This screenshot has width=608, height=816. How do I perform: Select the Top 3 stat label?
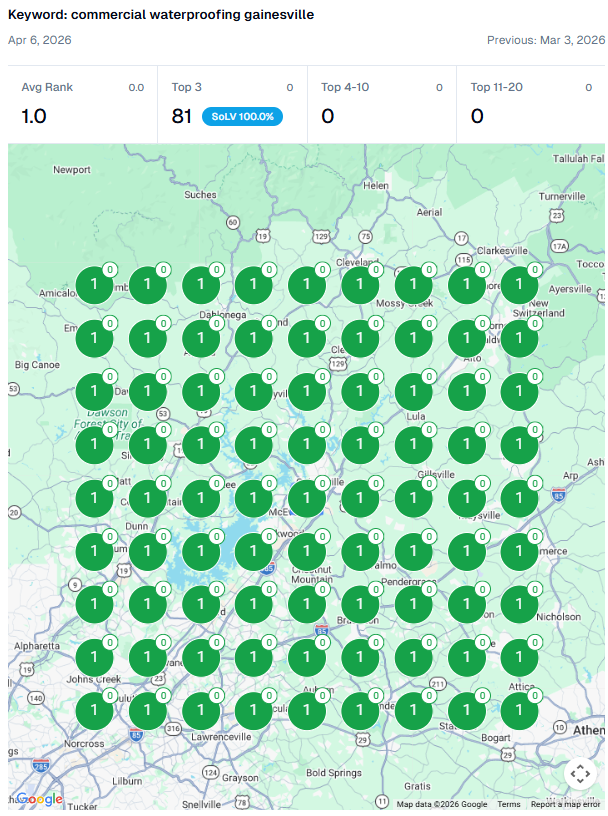coord(186,87)
